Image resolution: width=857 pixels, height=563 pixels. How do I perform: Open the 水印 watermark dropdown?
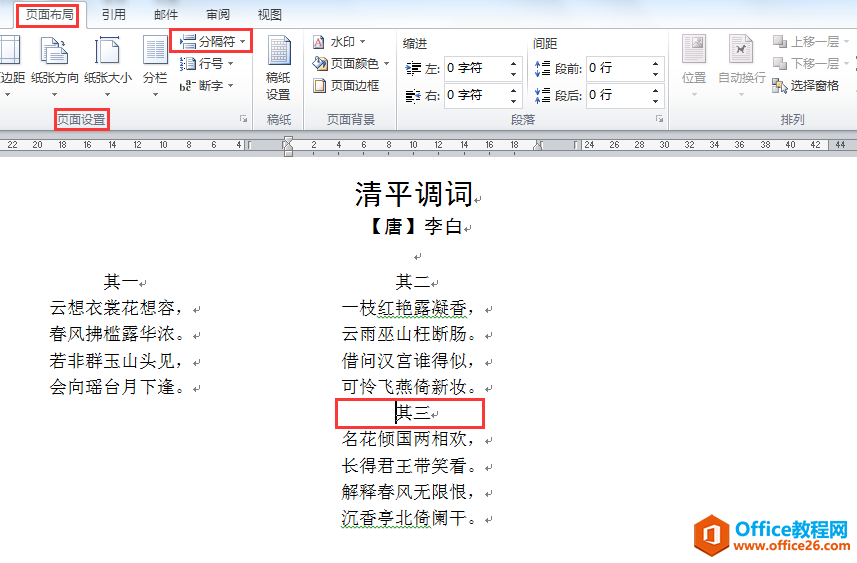tap(339, 42)
